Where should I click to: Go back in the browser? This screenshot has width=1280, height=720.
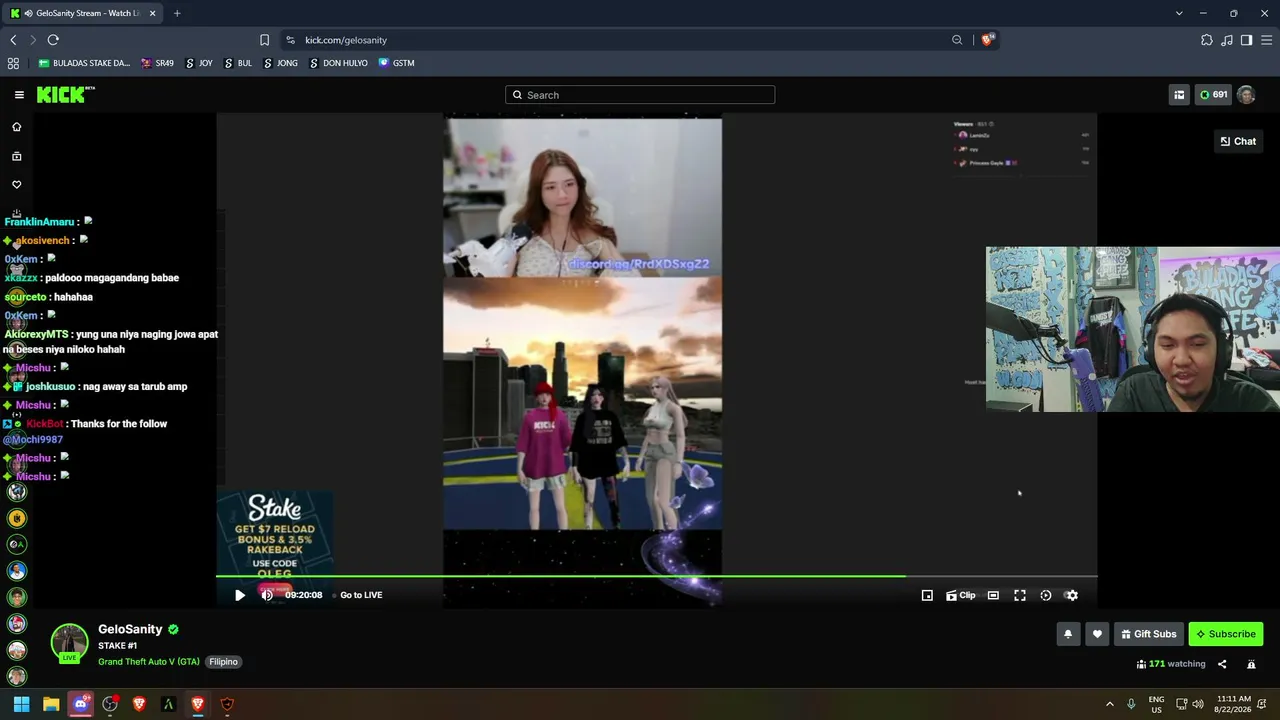pos(13,40)
